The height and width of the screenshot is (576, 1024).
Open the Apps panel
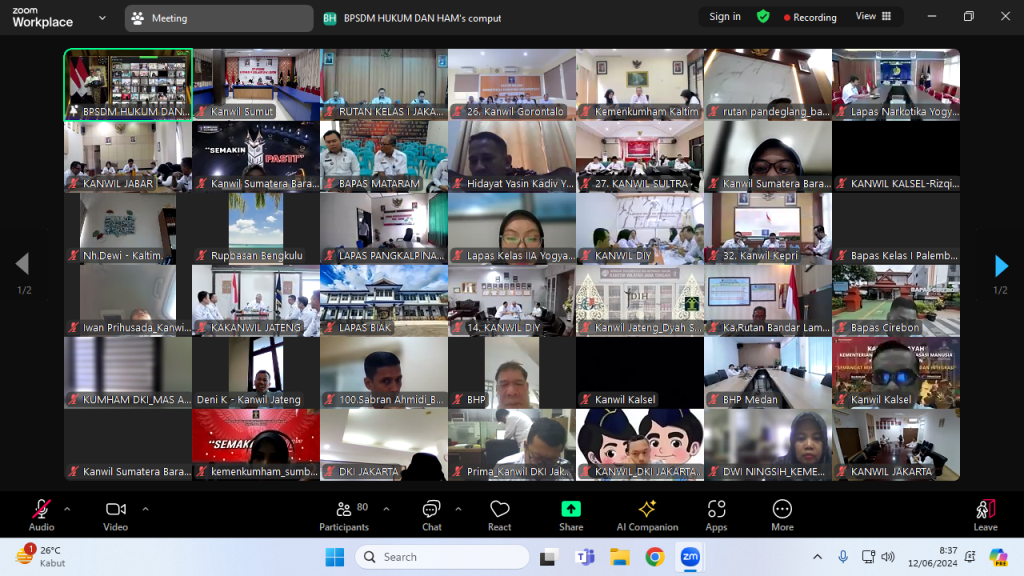(x=716, y=514)
